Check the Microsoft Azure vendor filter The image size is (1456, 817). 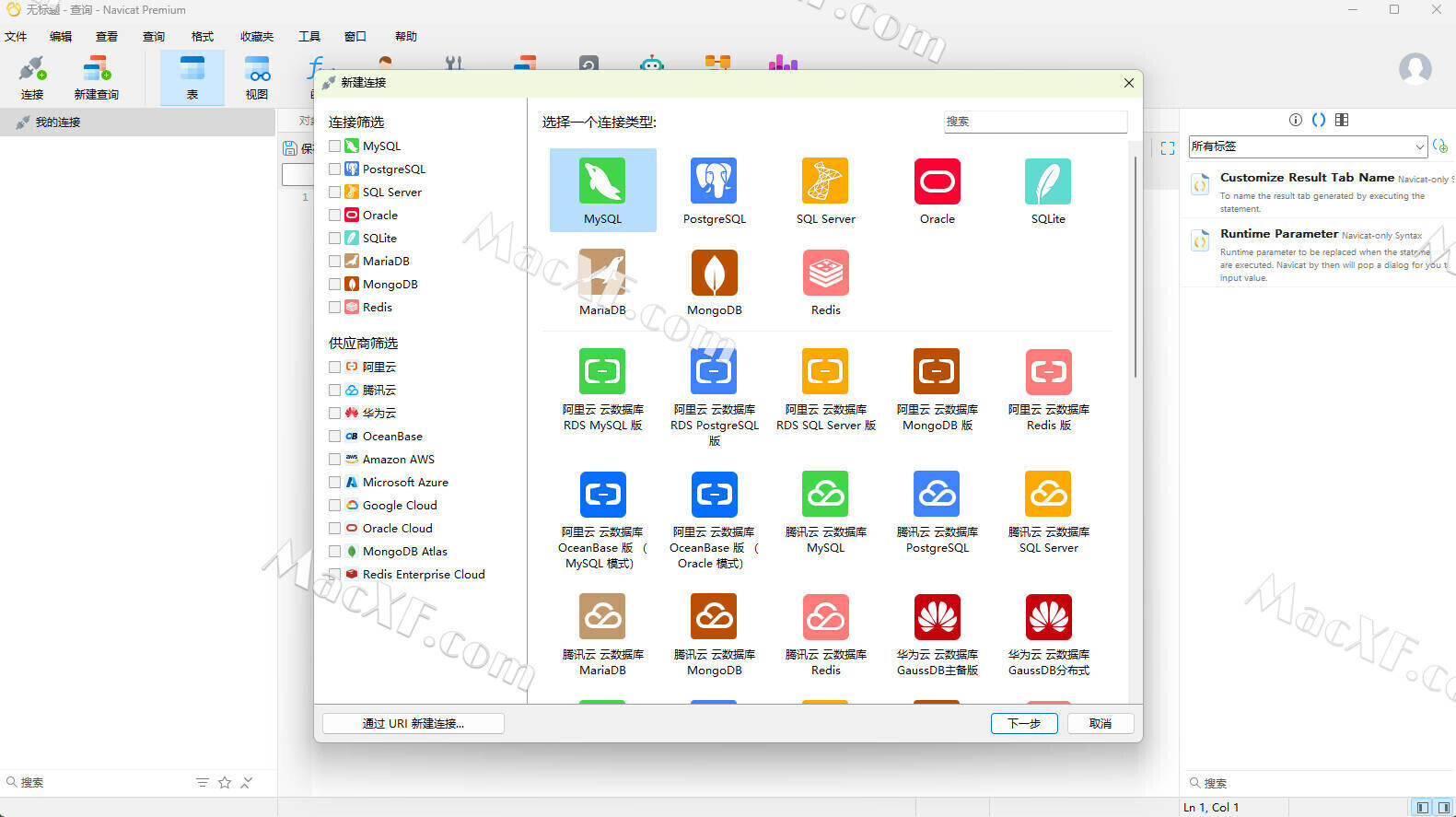[334, 482]
